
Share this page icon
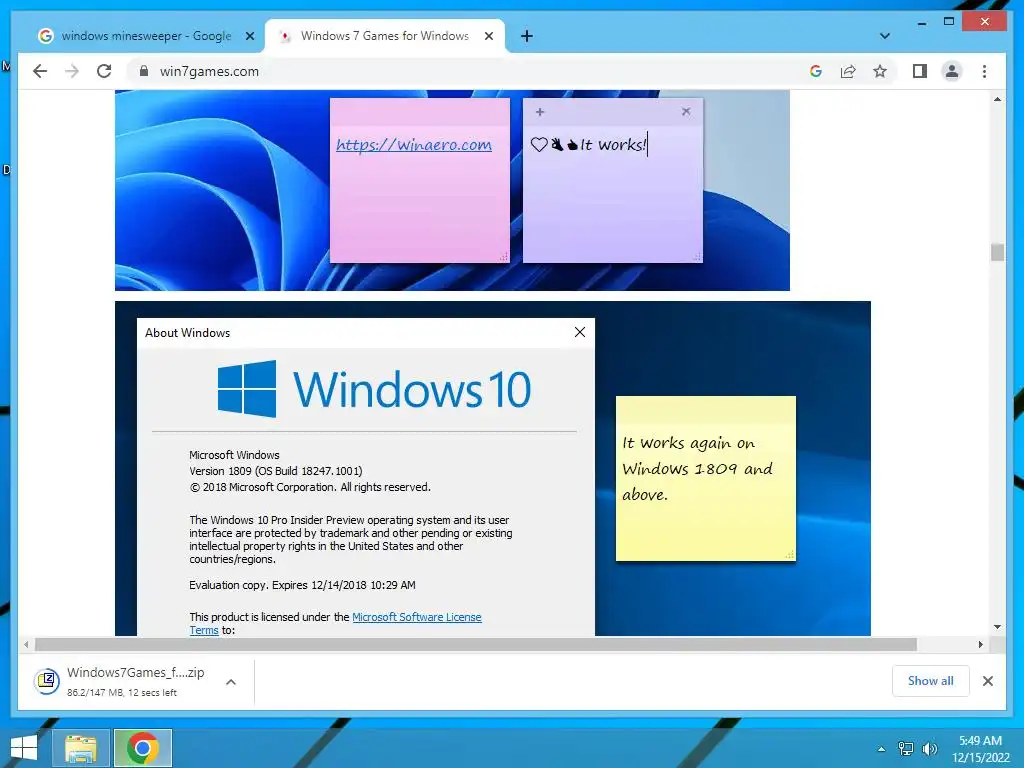click(848, 71)
